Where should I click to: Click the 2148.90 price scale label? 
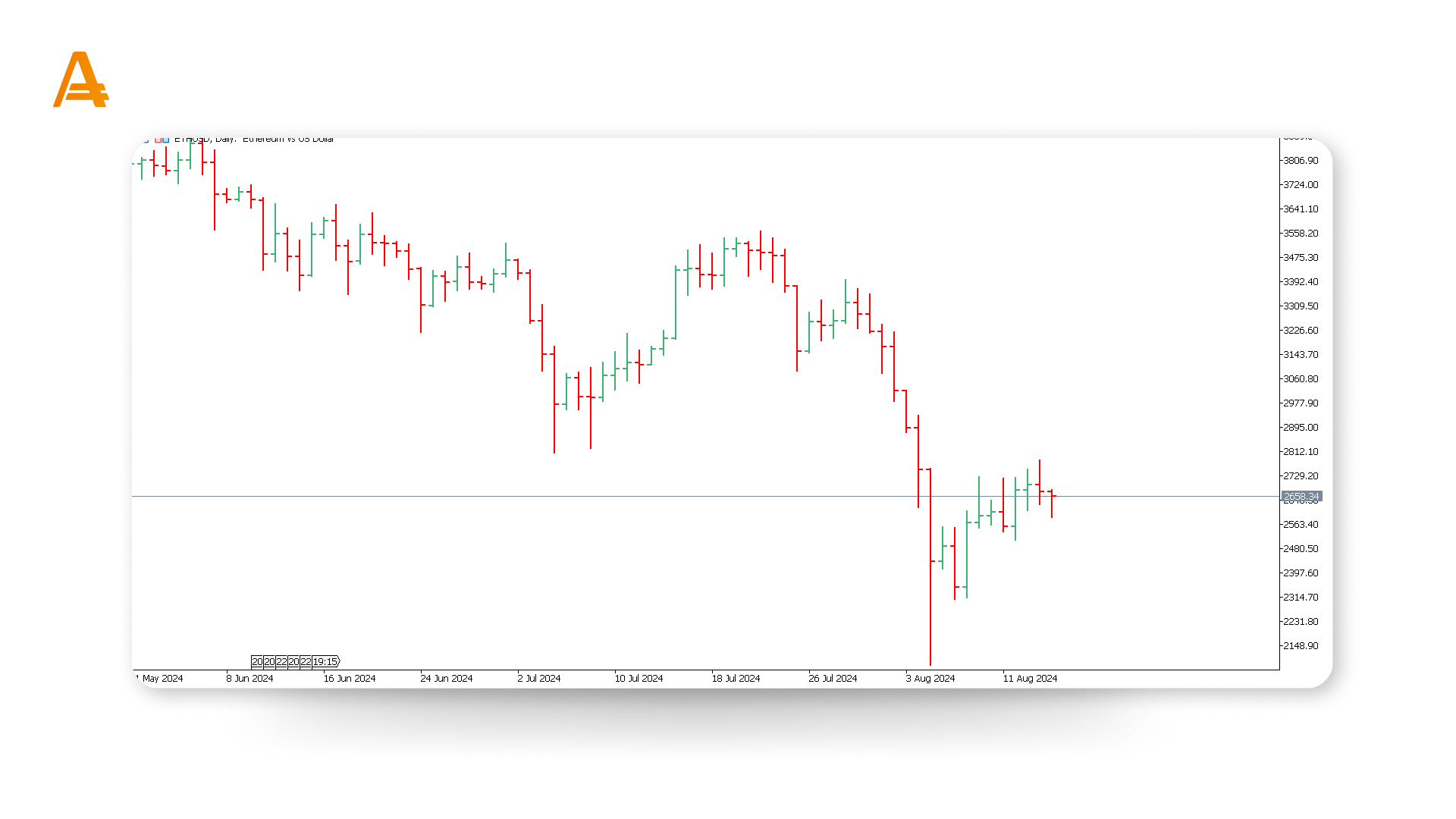[x=1300, y=646]
